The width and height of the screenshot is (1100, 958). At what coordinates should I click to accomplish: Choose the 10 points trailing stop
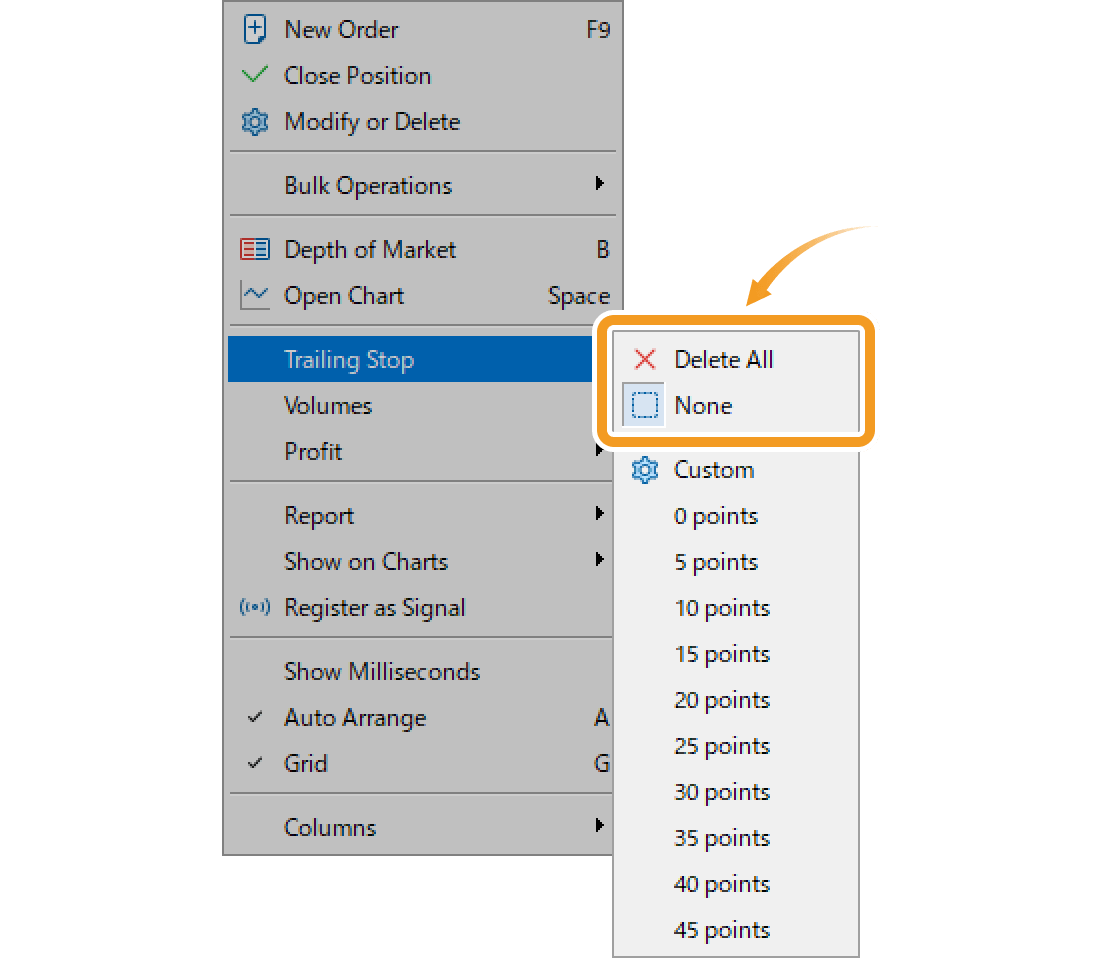click(x=722, y=607)
